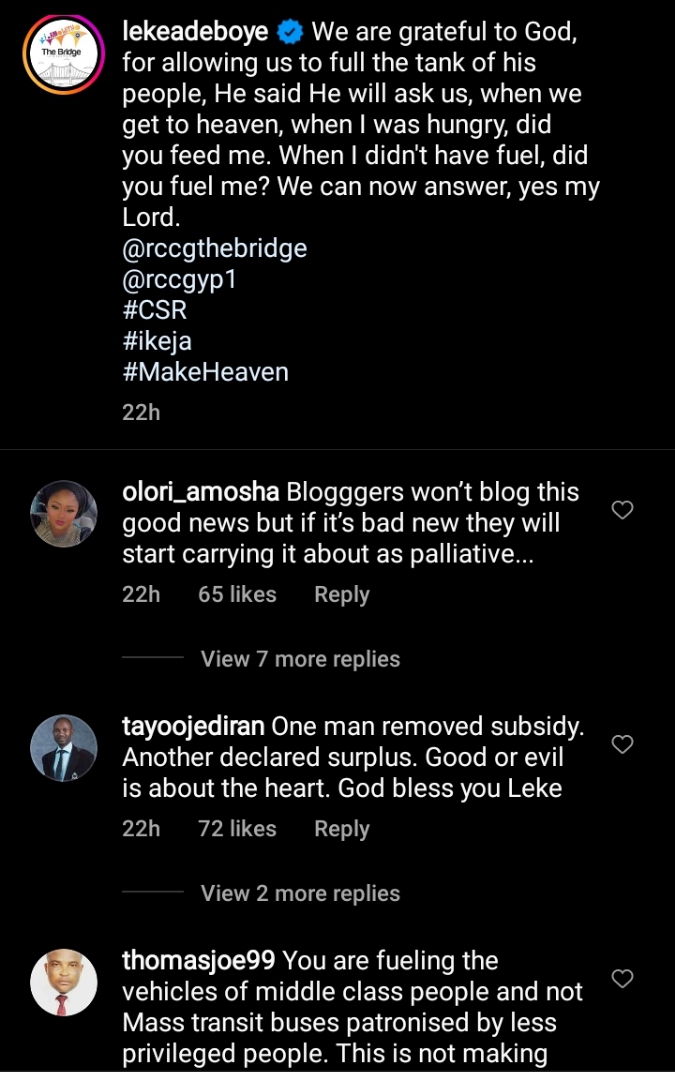Expand "View 2 more replies"
The image size is (675, 1072).
tap(300, 893)
